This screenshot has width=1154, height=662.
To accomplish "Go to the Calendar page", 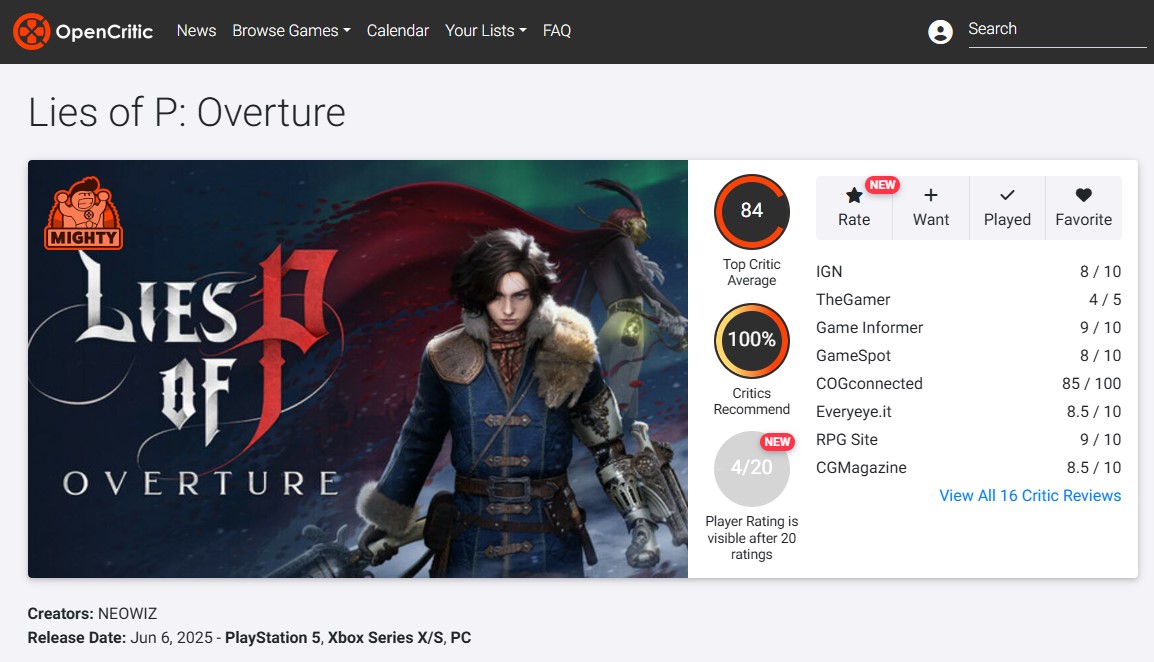I will coord(397,31).
